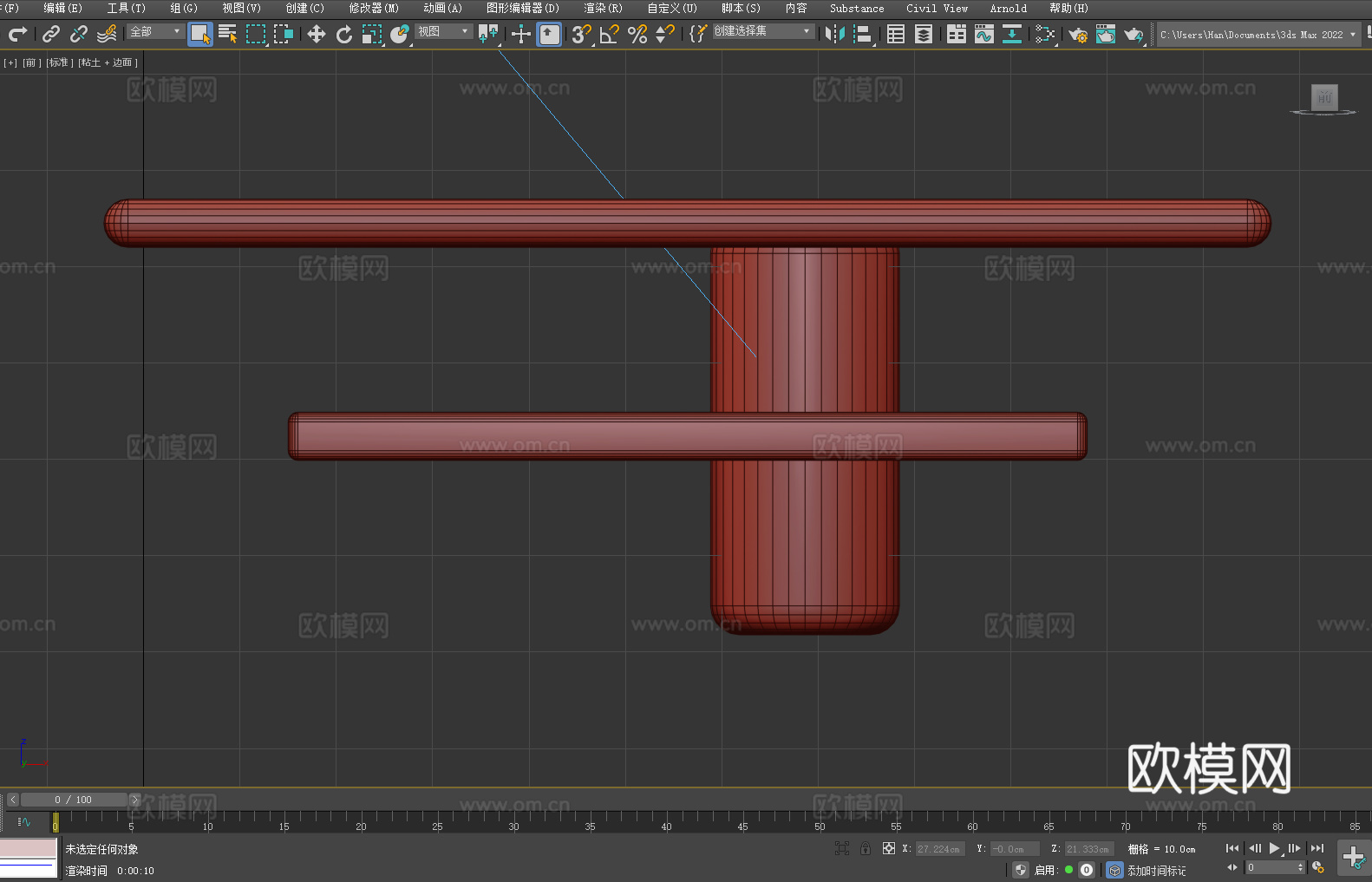Image resolution: width=1372 pixels, height=882 pixels.
Task: Open the Layer Explorer icon
Action: (x=924, y=34)
